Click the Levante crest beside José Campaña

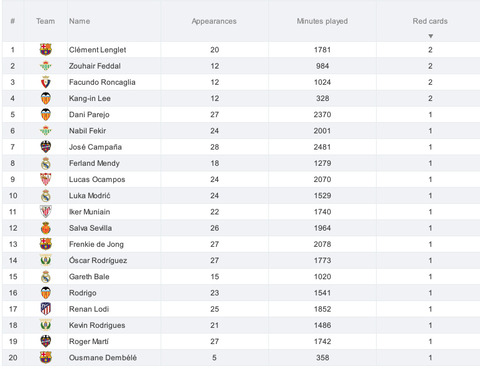tap(46, 147)
